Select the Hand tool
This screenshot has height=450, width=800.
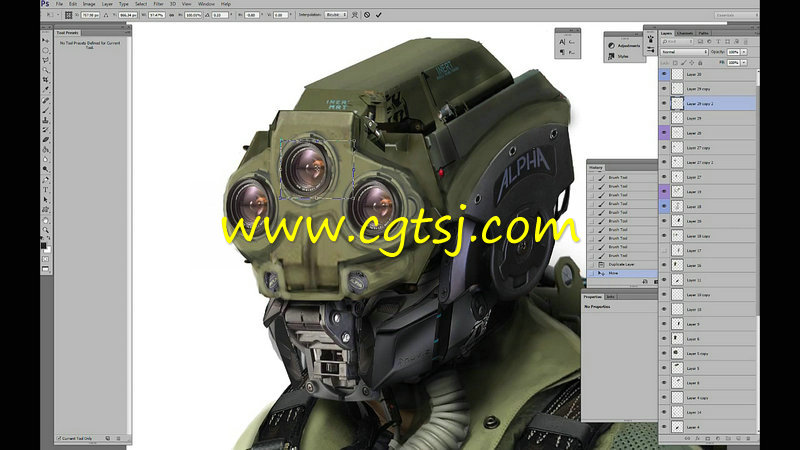pos(46,220)
